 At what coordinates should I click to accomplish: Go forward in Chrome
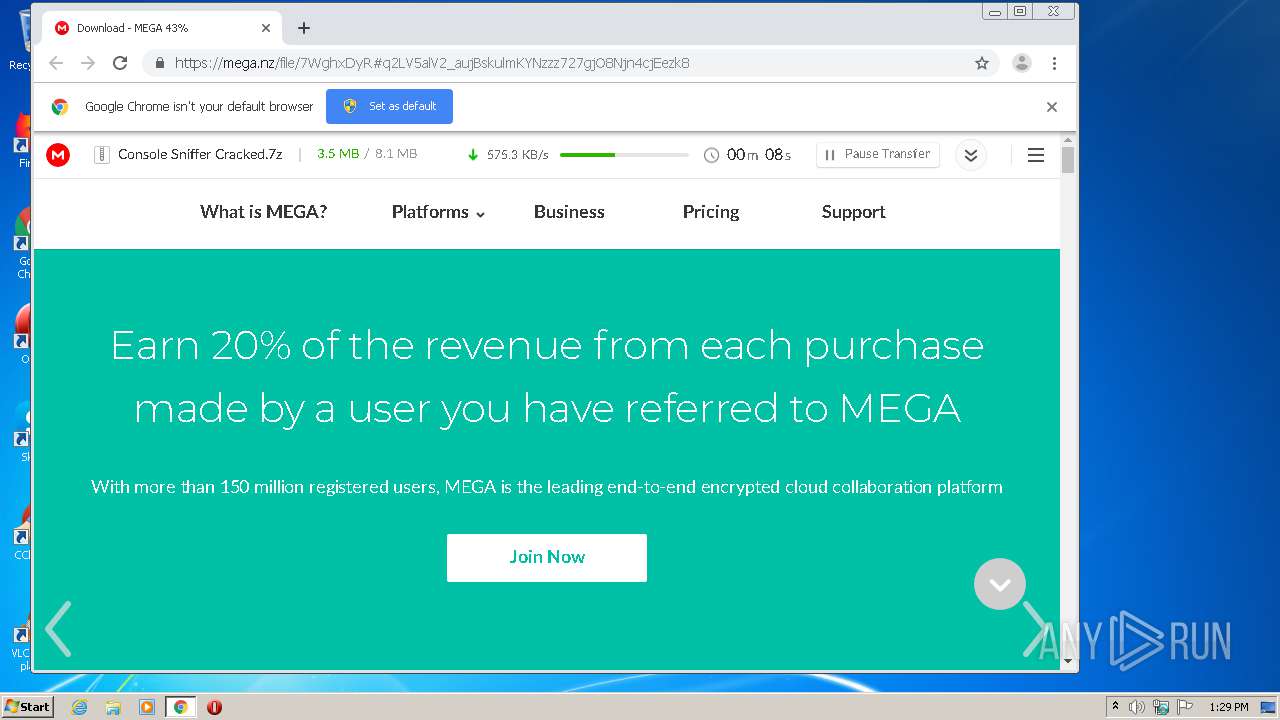pyautogui.click(x=88, y=63)
